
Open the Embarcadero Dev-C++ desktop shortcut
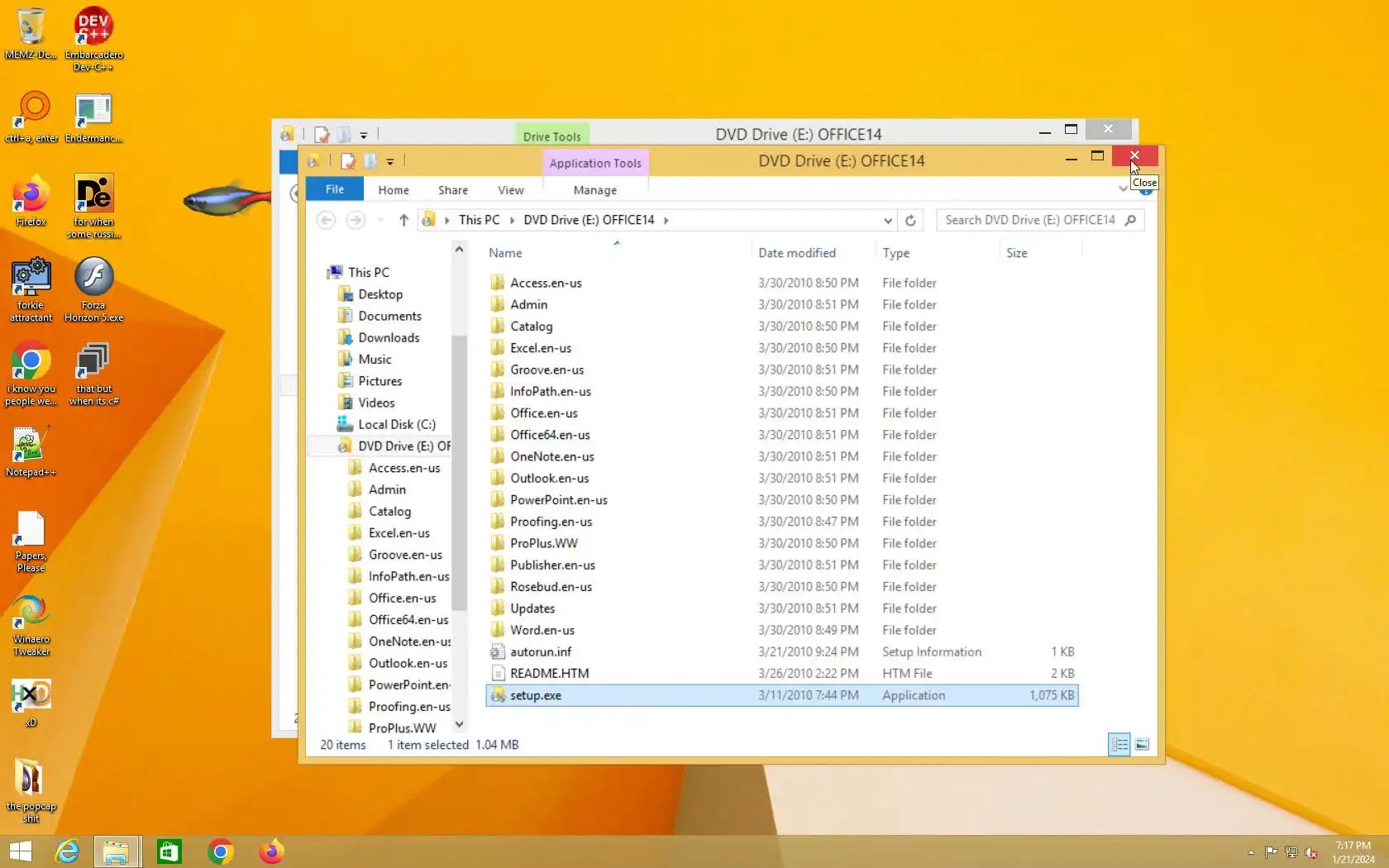point(93,39)
